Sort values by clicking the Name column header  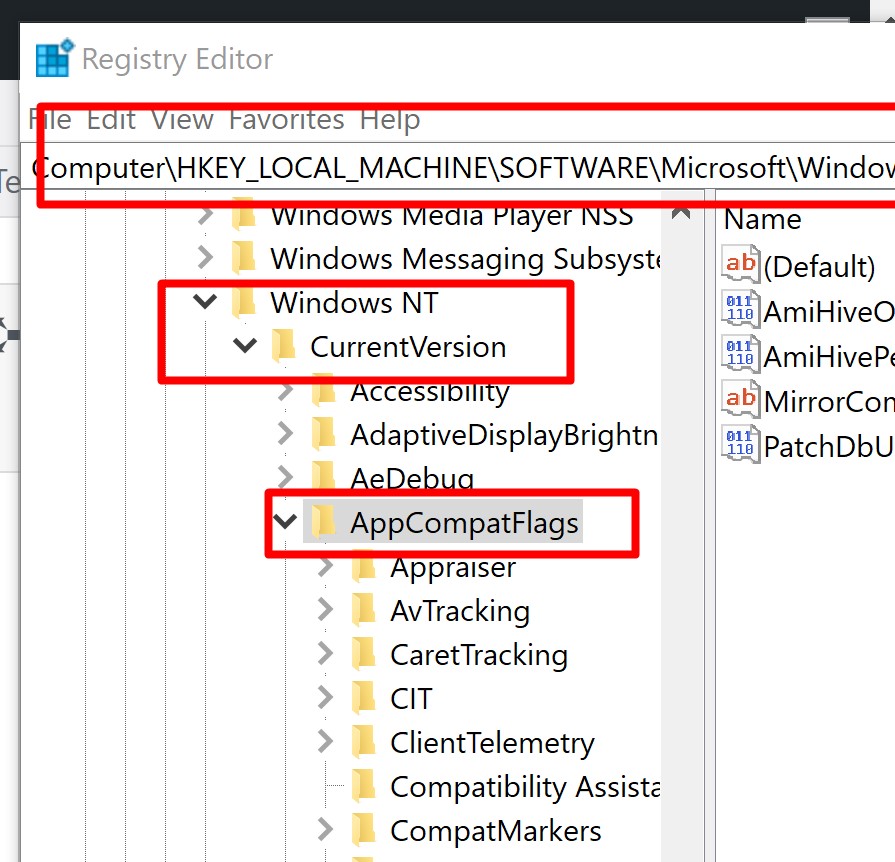(762, 219)
